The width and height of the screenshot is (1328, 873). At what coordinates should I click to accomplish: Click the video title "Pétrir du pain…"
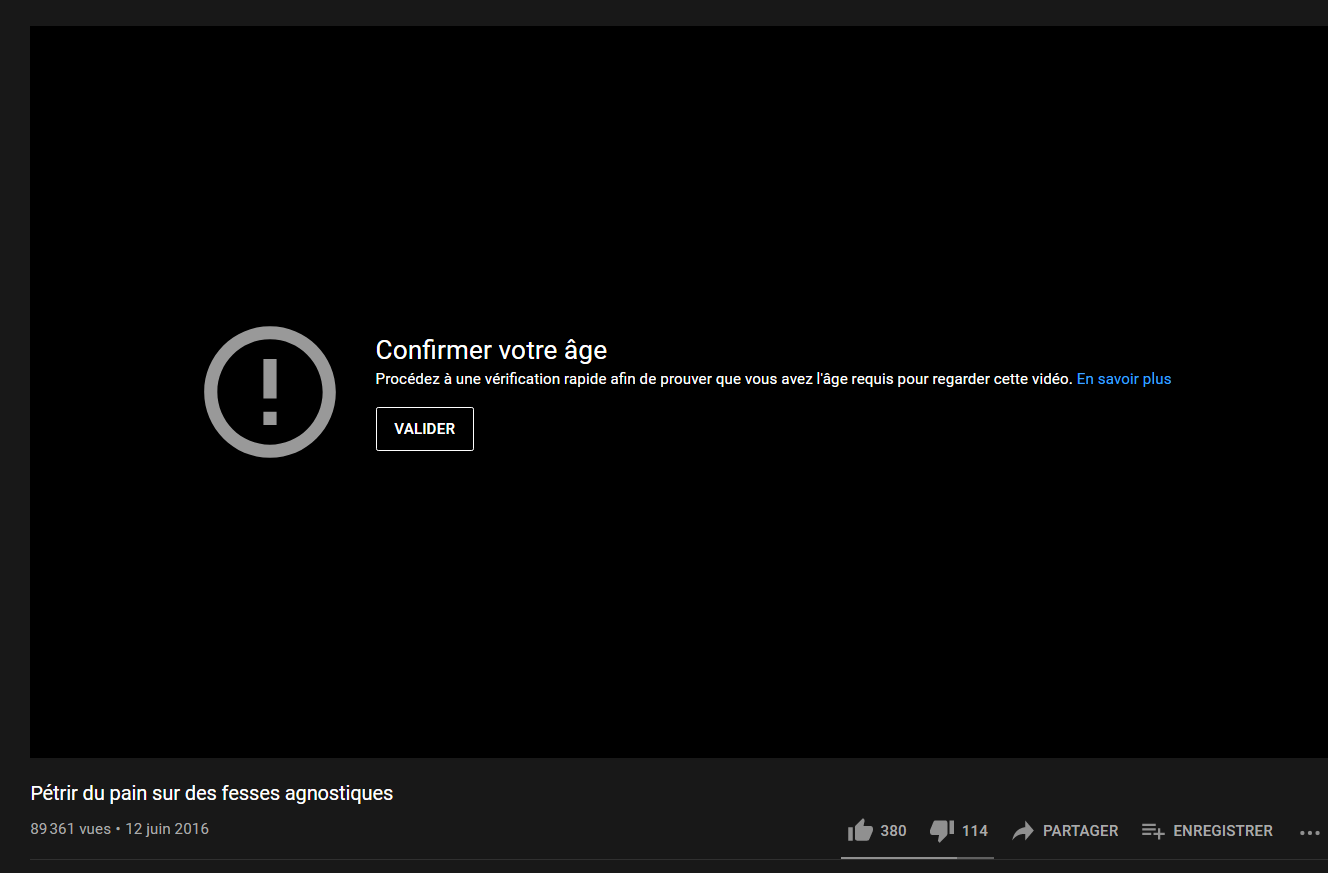[212, 793]
